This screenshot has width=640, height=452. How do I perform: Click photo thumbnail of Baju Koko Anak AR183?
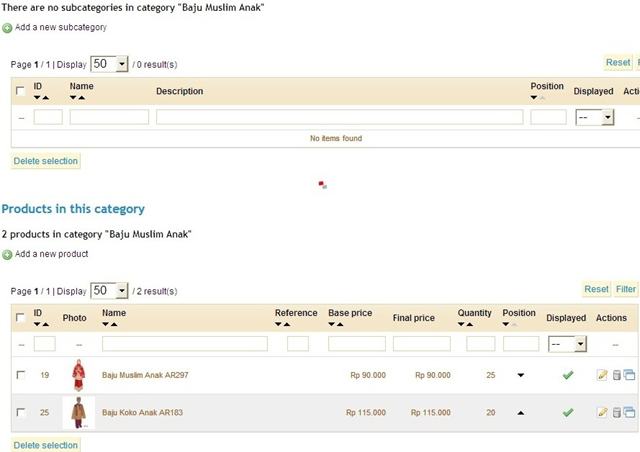point(78,412)
